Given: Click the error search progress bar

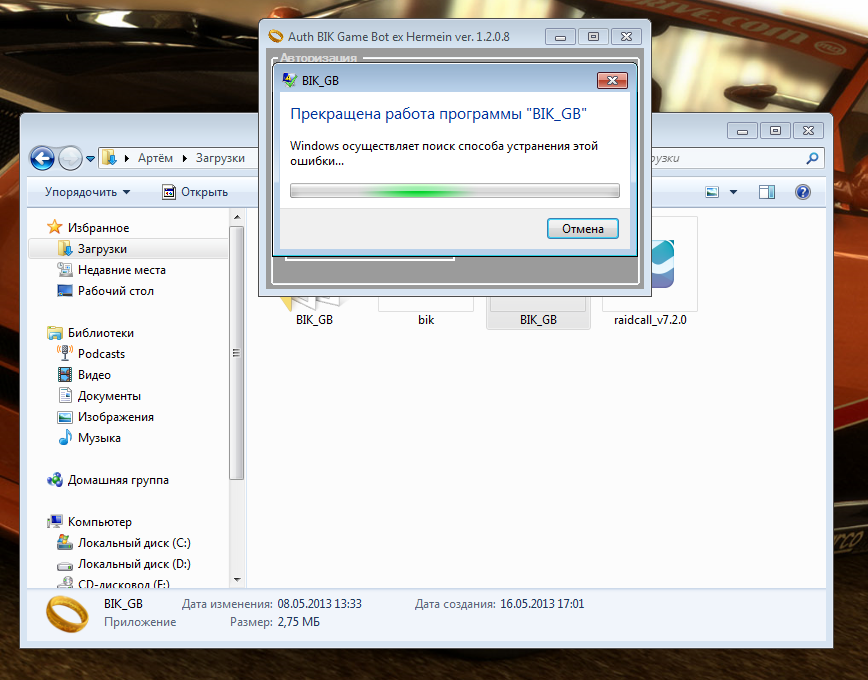Looking at the screenshot, I should tap(454, 191).
